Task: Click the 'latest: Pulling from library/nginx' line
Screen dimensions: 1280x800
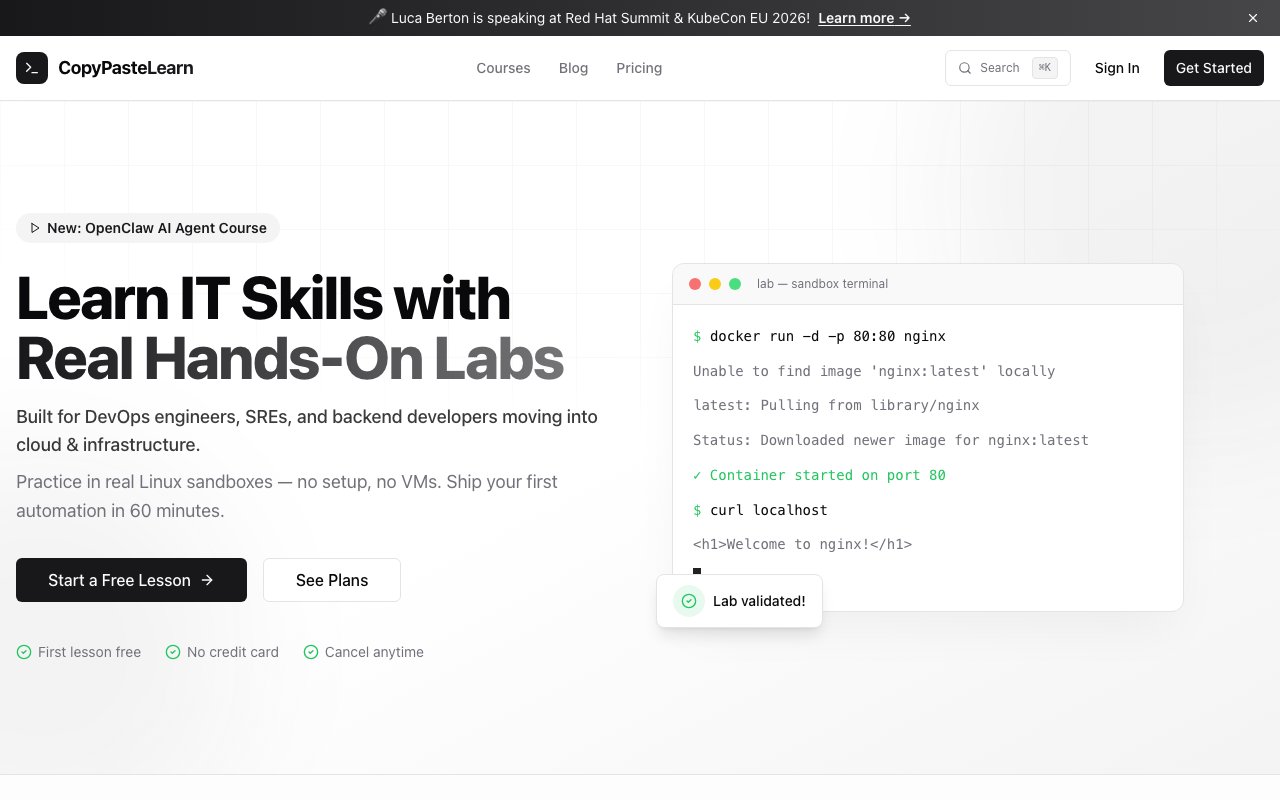Action: tap(836, 405)
